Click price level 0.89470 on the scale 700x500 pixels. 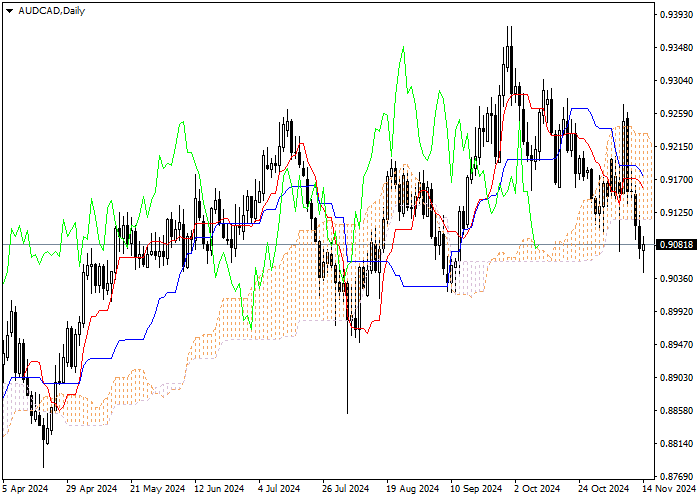coord(677,345)
